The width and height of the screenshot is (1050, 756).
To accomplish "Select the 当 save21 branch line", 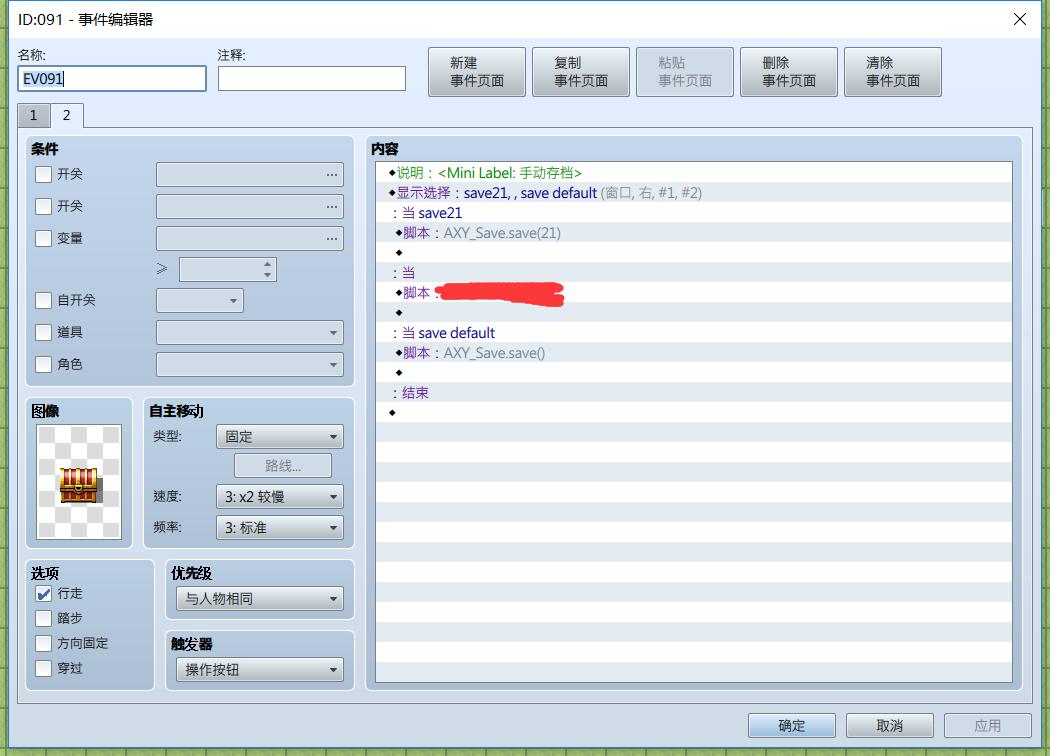I will click(694, 213).
